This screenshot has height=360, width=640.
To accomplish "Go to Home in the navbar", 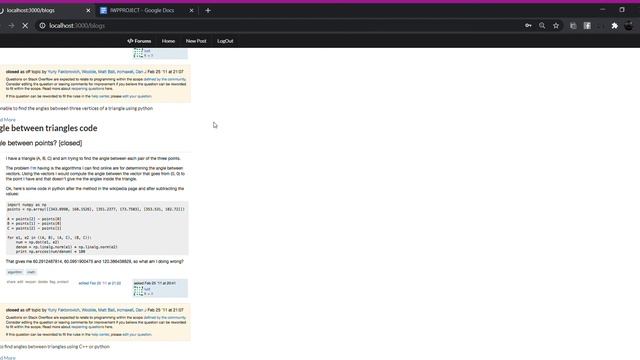I will pos(168,41).
